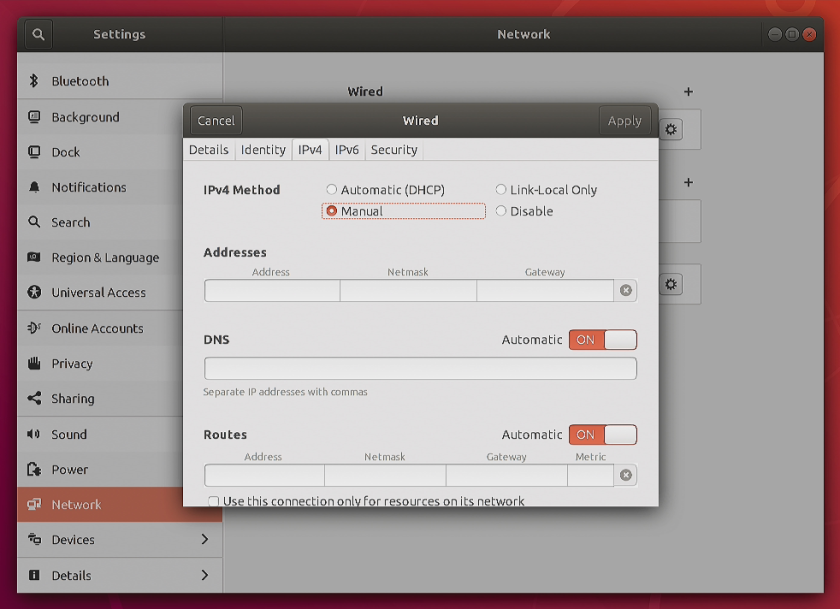The width and height of the screenshot is (840, 610).
Task: Click the Sound speaker icon in sidebar
Action: point(34,435)
